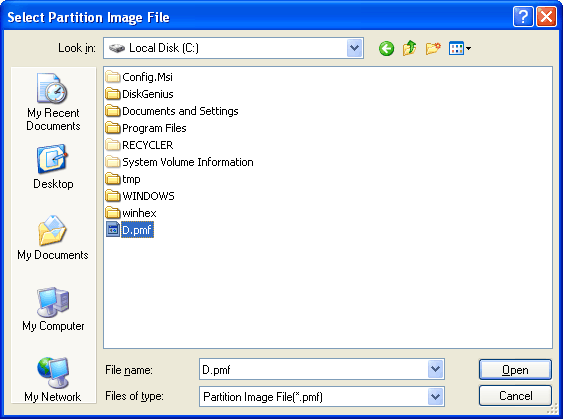This screenshot has height=419, width=563.
Task: Click the Help question mark button
Action: (x=523, y=17)
